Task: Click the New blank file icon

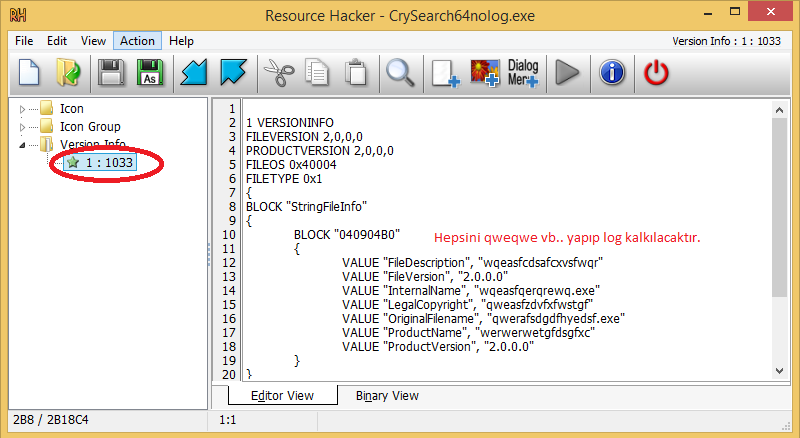Action: coord(29,73)
